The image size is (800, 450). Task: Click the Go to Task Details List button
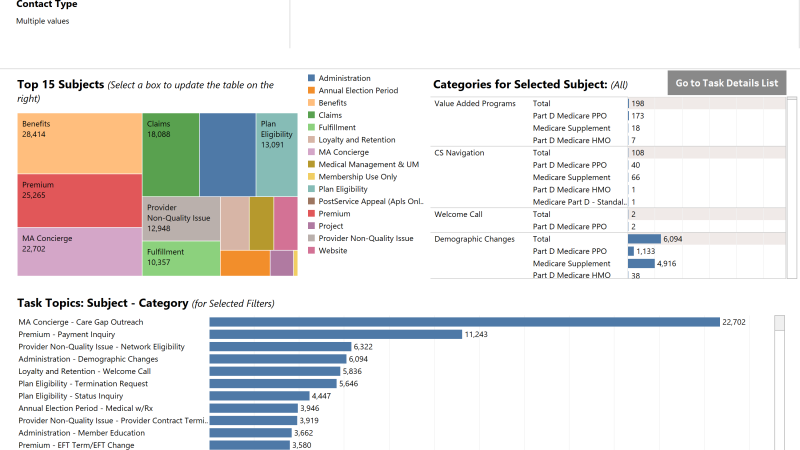coord(727,83)
